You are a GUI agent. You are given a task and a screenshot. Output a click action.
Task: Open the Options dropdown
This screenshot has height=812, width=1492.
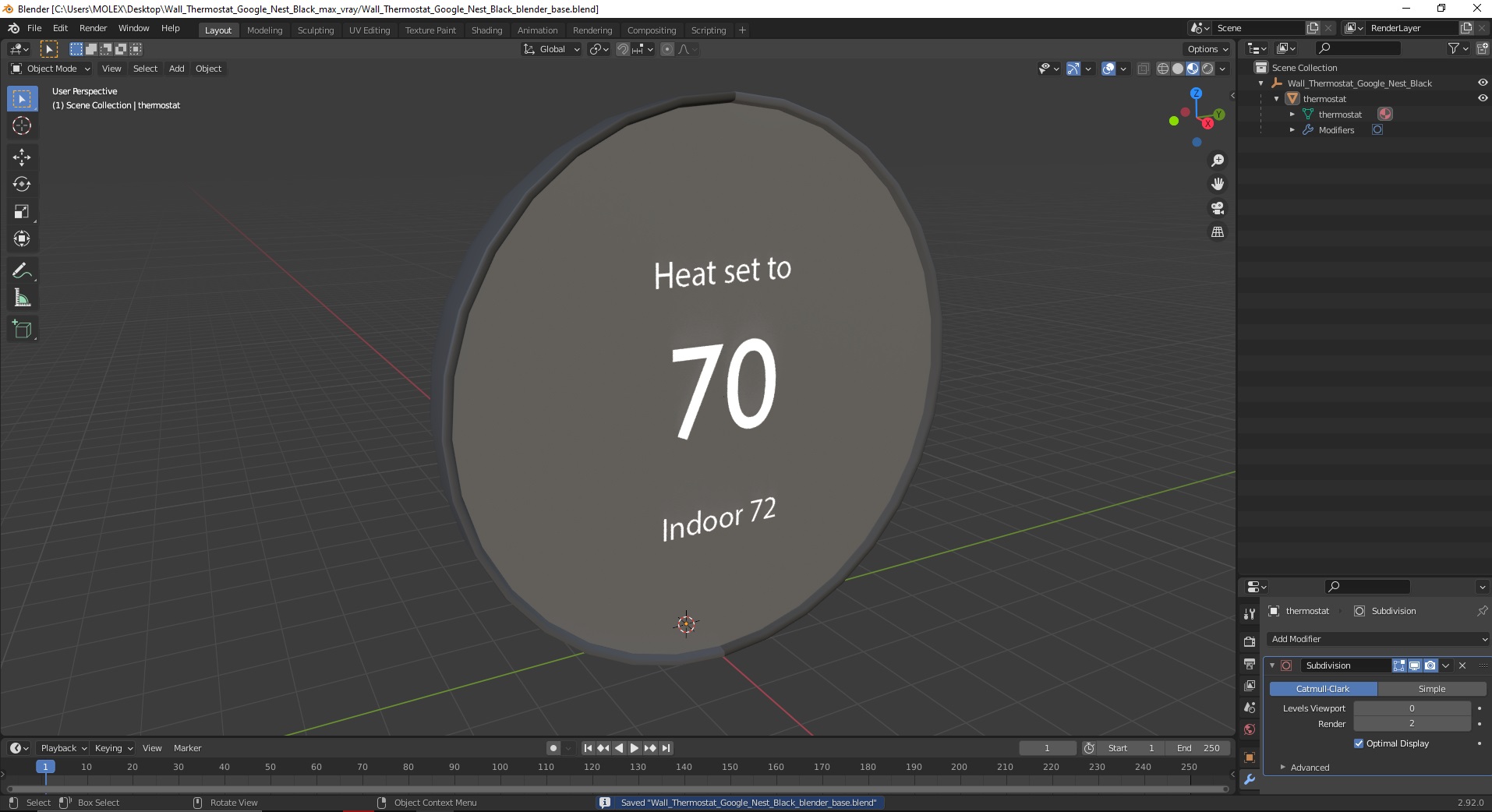(1207, 49)
